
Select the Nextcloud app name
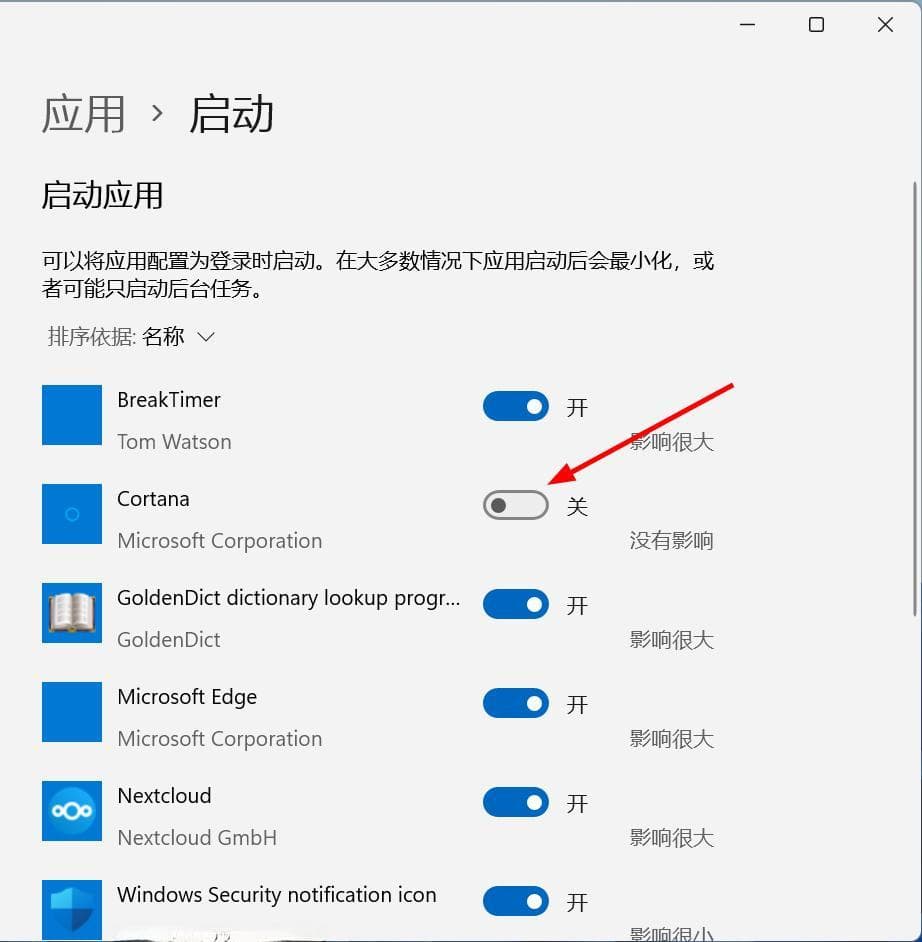point(164,796)
